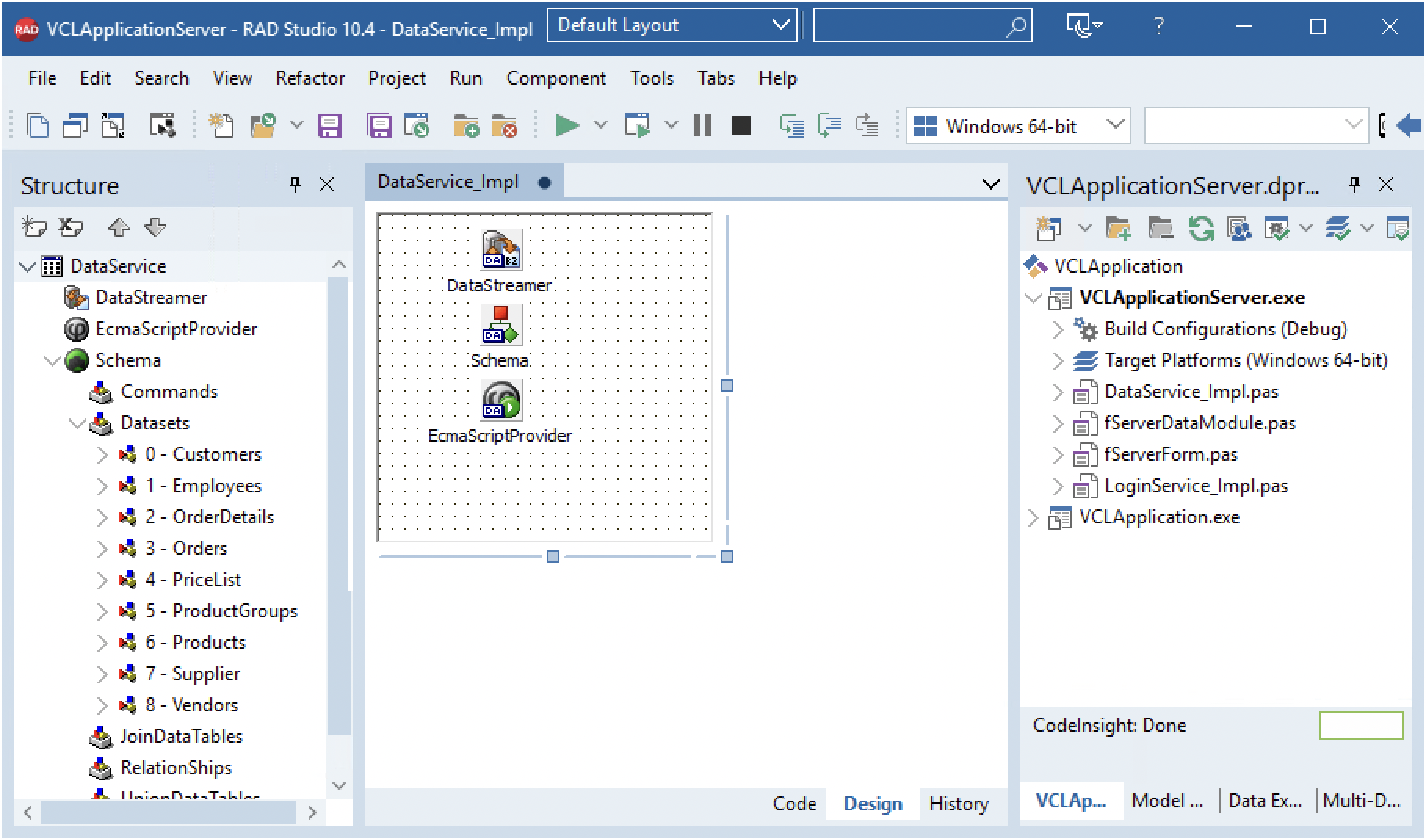Click the Move Down arrow in Structure panel
Viewport: 1426px width, 840px height.
[155, 227]
